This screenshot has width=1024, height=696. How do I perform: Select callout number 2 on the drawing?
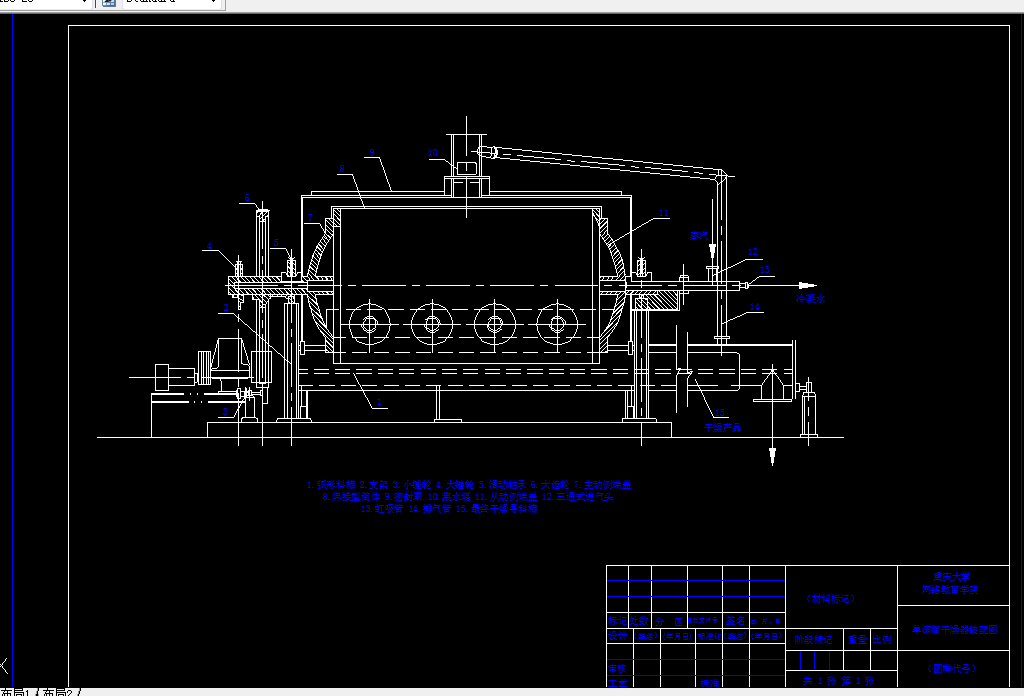(x=226, y=308)
